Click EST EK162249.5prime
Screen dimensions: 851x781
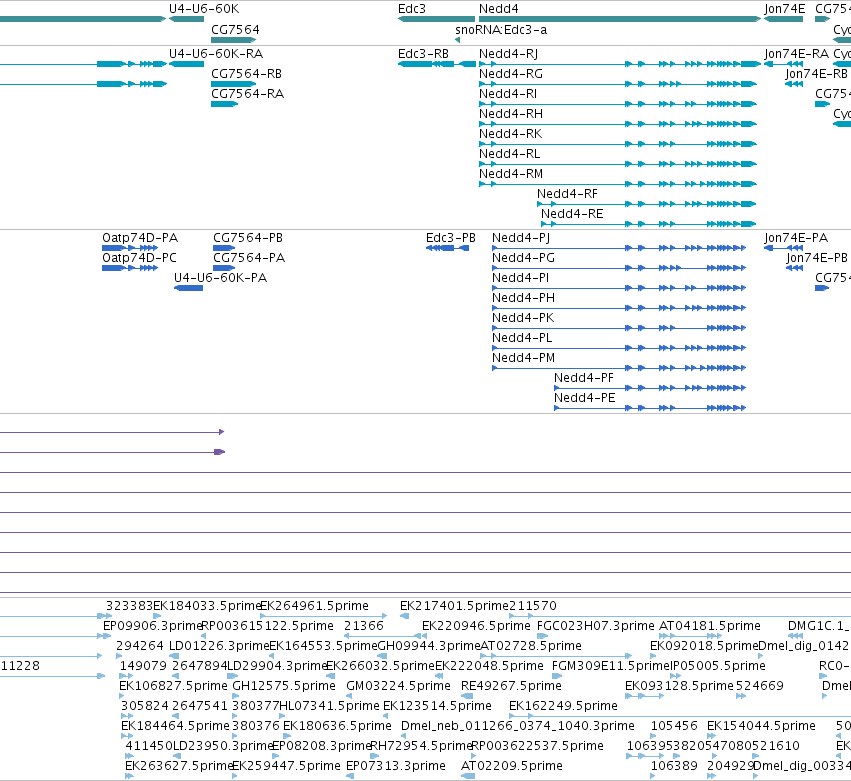coord(679,716)
